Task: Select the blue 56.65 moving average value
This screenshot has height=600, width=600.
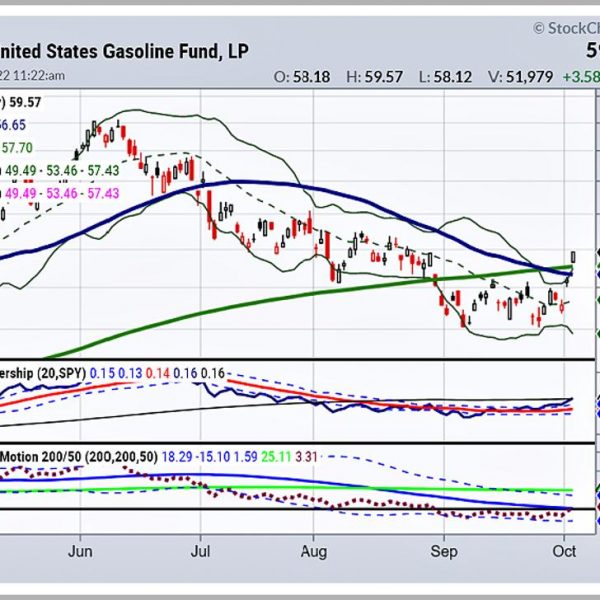Action: 13,125
